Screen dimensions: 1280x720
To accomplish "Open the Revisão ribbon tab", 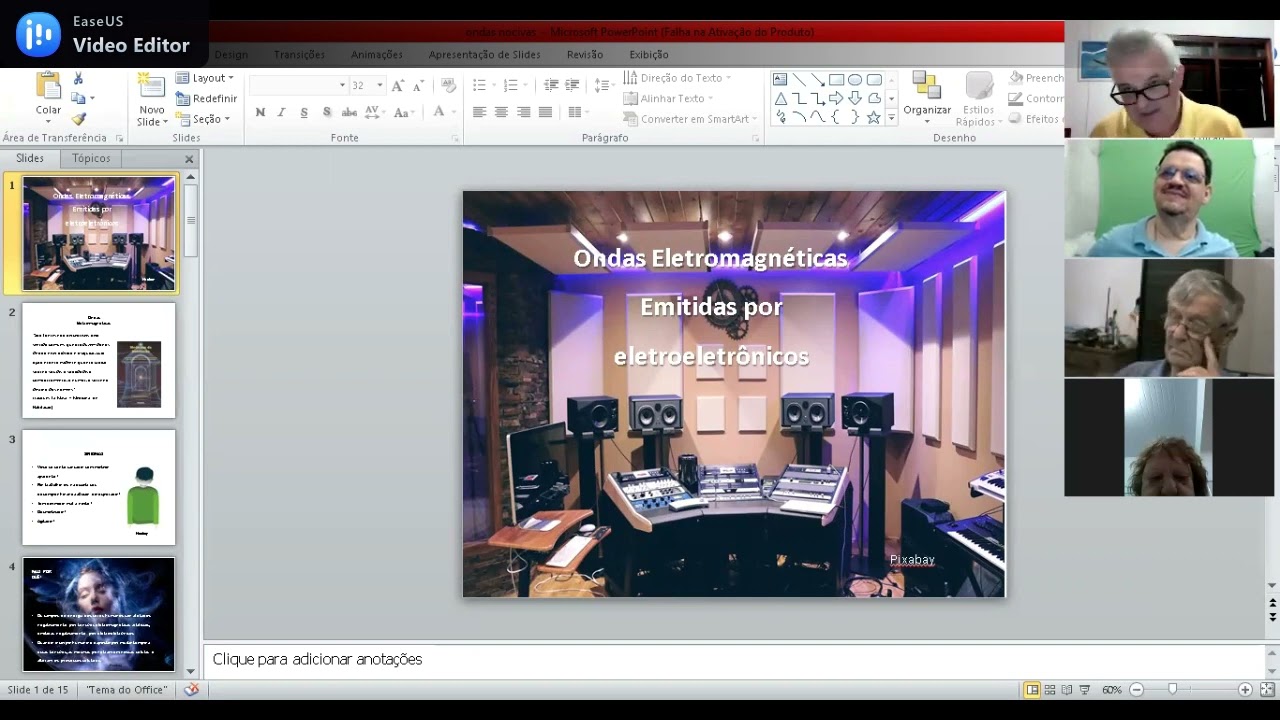I will click(585, 54).
